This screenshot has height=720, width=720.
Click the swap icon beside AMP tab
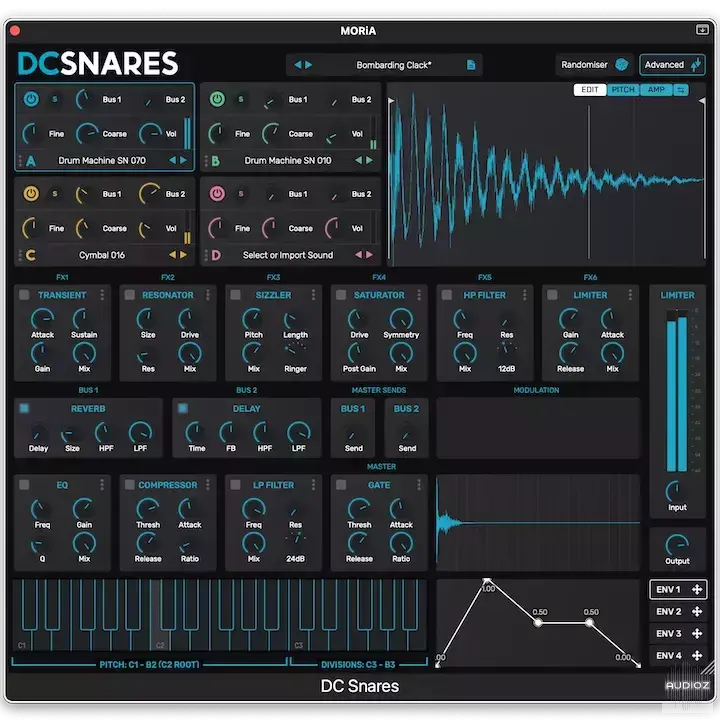tap(681, 90)
